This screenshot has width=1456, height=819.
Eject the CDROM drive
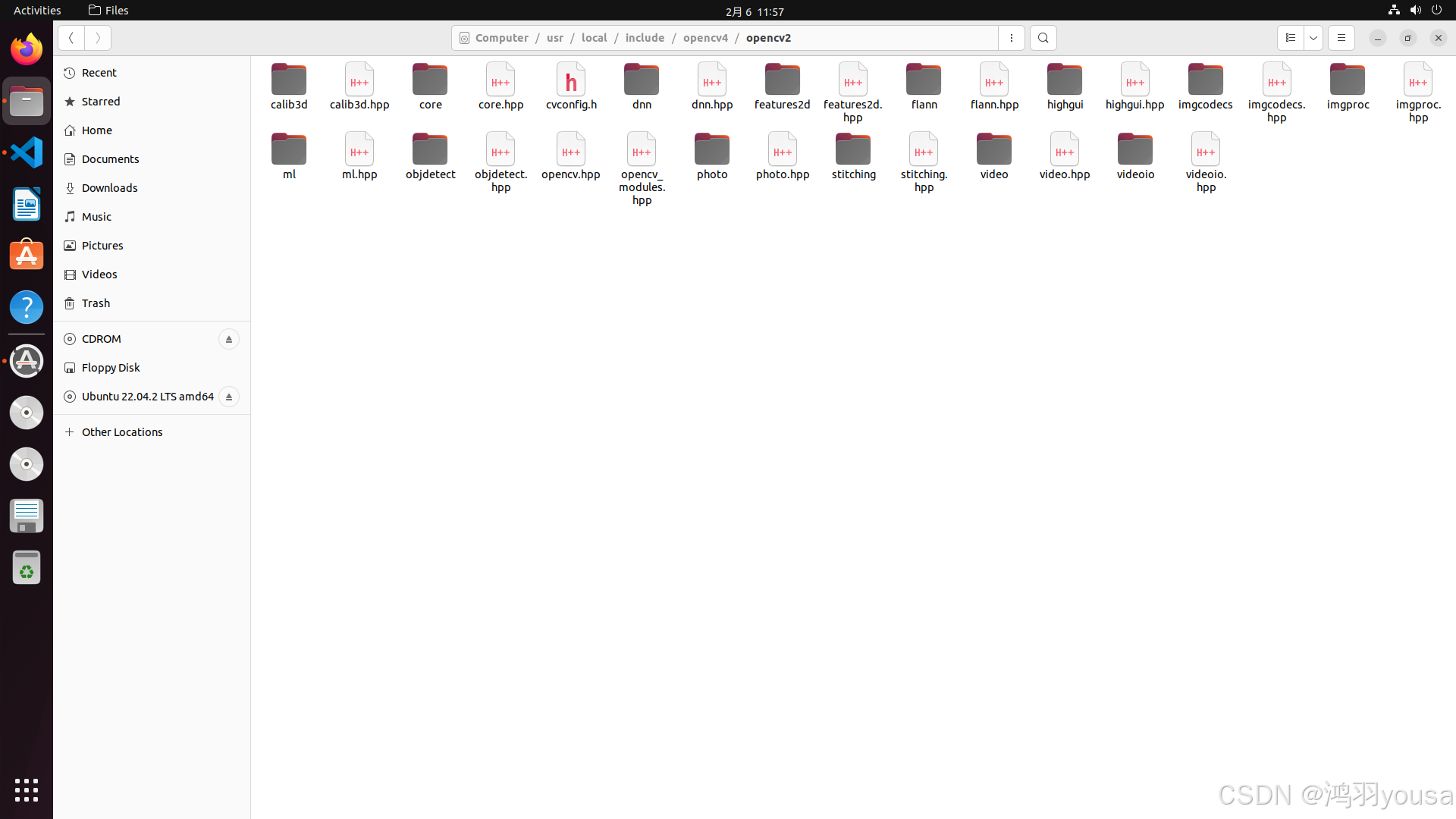click(x=228, y=339)
